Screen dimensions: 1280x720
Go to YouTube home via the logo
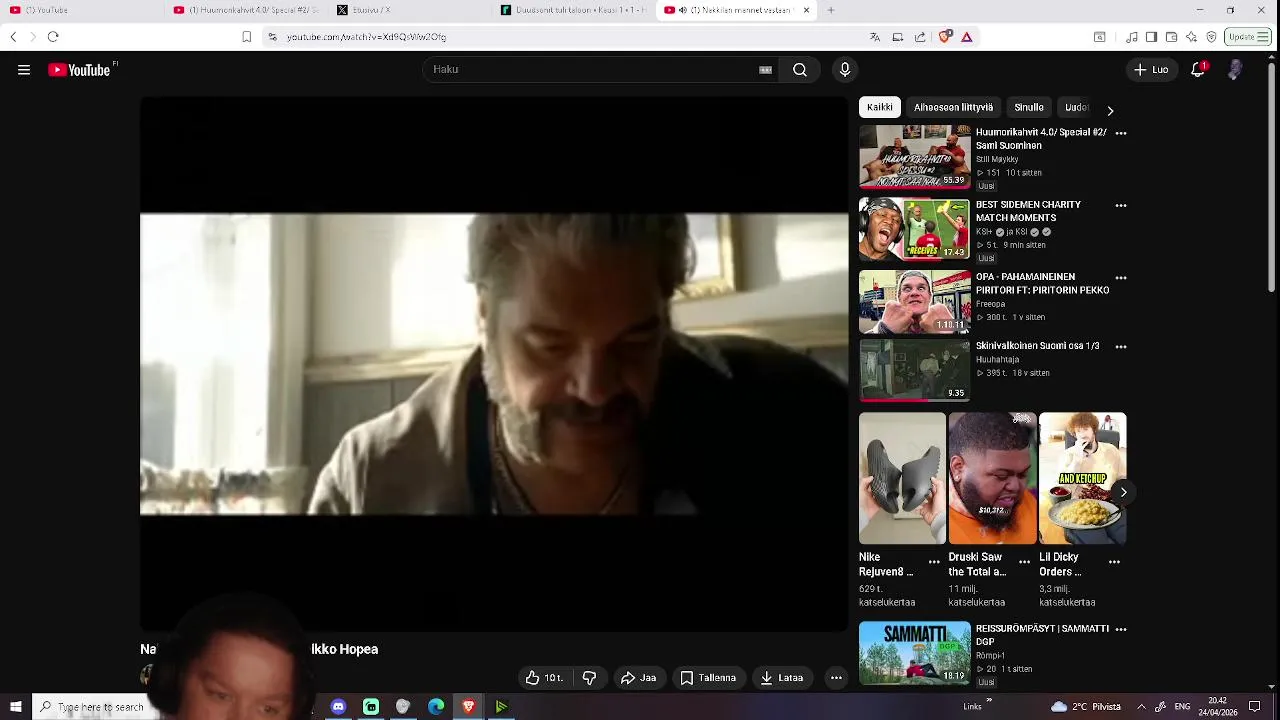pos(79,70)
